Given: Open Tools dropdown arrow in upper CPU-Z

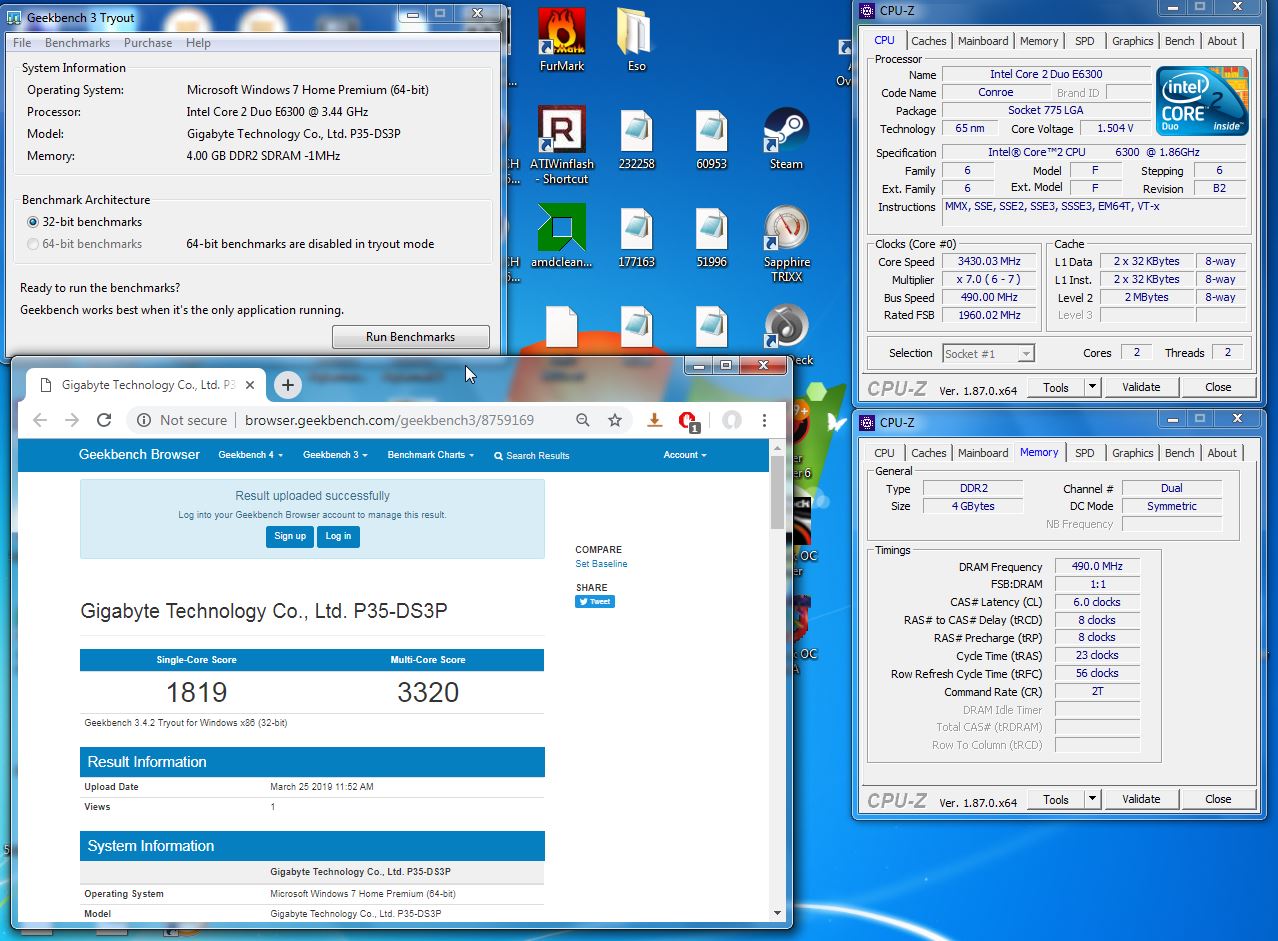Looking at the screenshot, I should [1092, 387].
